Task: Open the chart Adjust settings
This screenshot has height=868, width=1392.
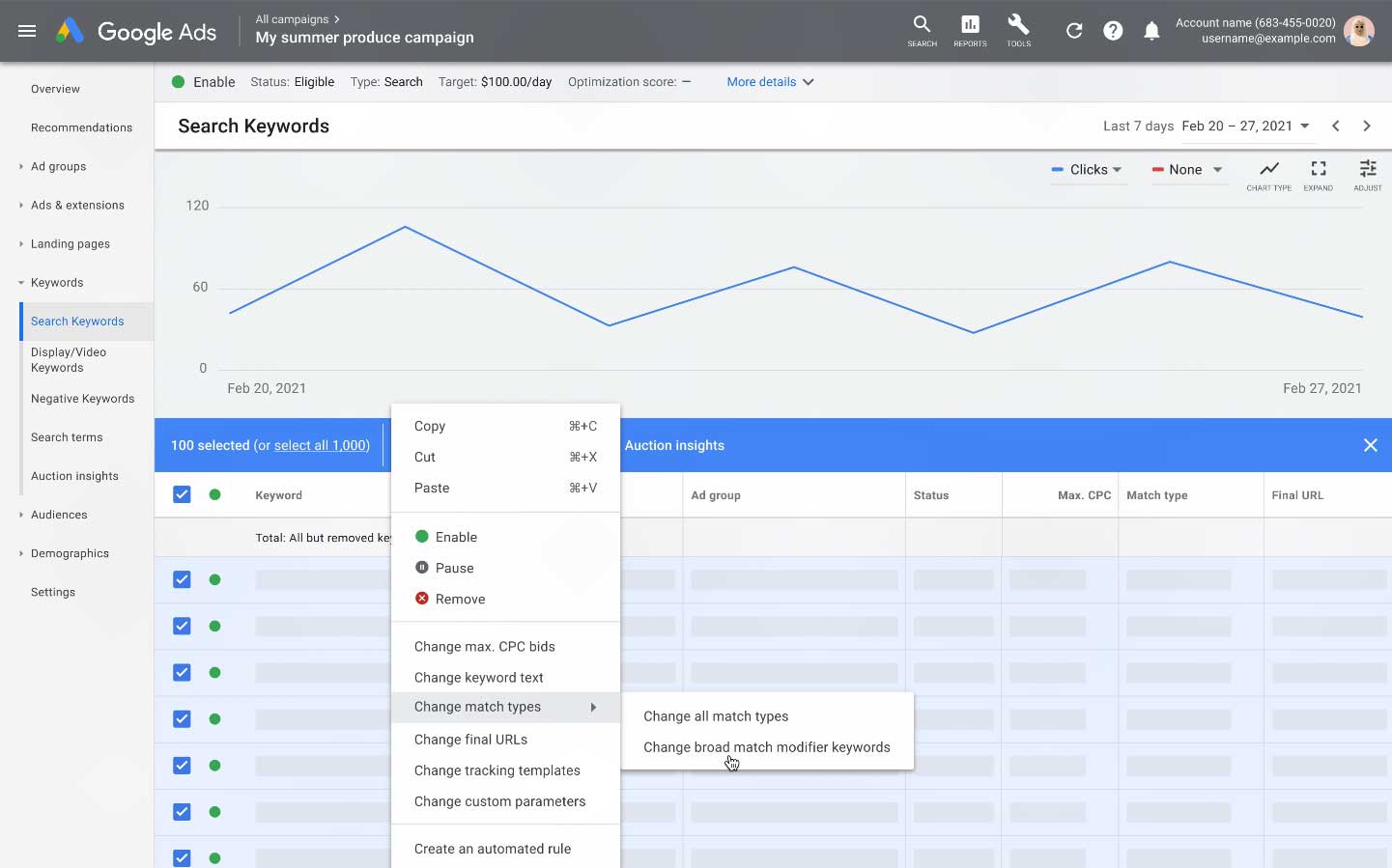Action: tap(1368, 175)
